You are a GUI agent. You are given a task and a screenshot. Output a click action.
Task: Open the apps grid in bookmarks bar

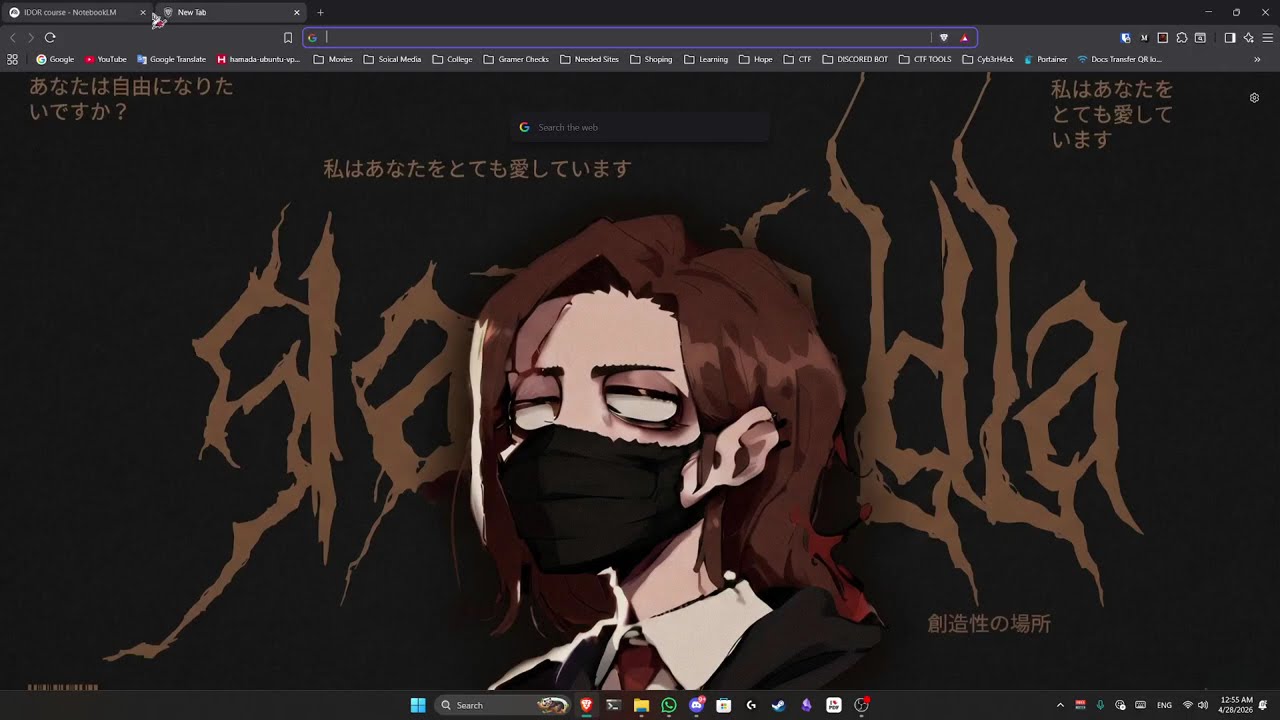point(12,59)
